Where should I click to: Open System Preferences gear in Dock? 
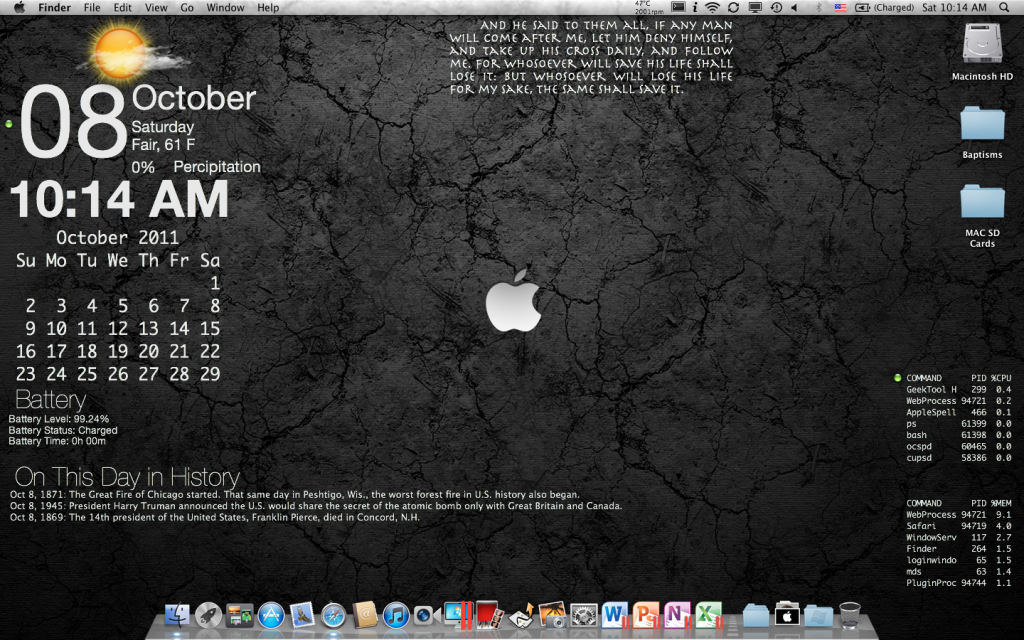pyautogui.click(x=583, y=616)
